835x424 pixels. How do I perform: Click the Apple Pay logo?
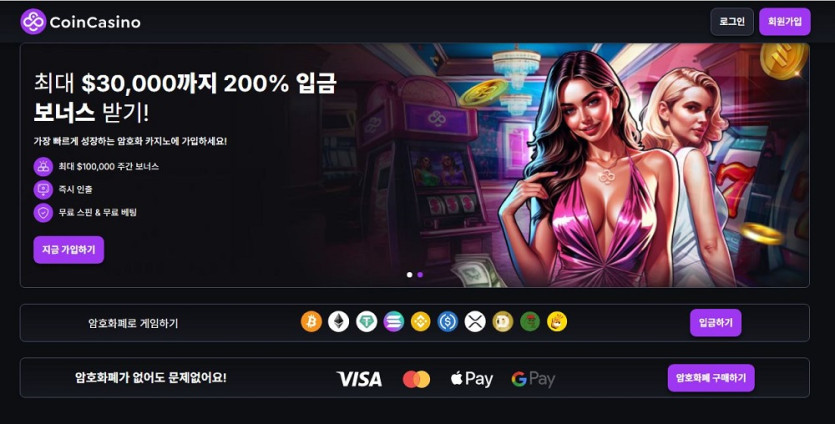(471, 379)
